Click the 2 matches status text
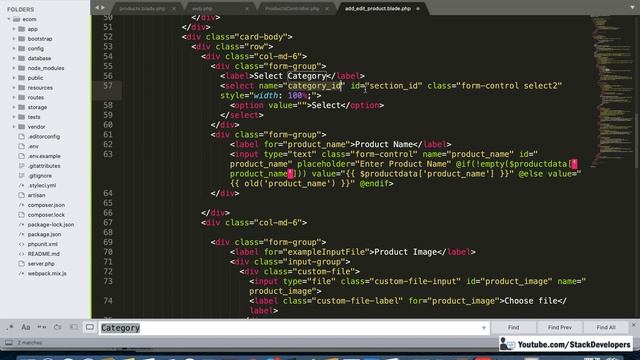This screenshot has width=640, height=360. tap(29, 343)
